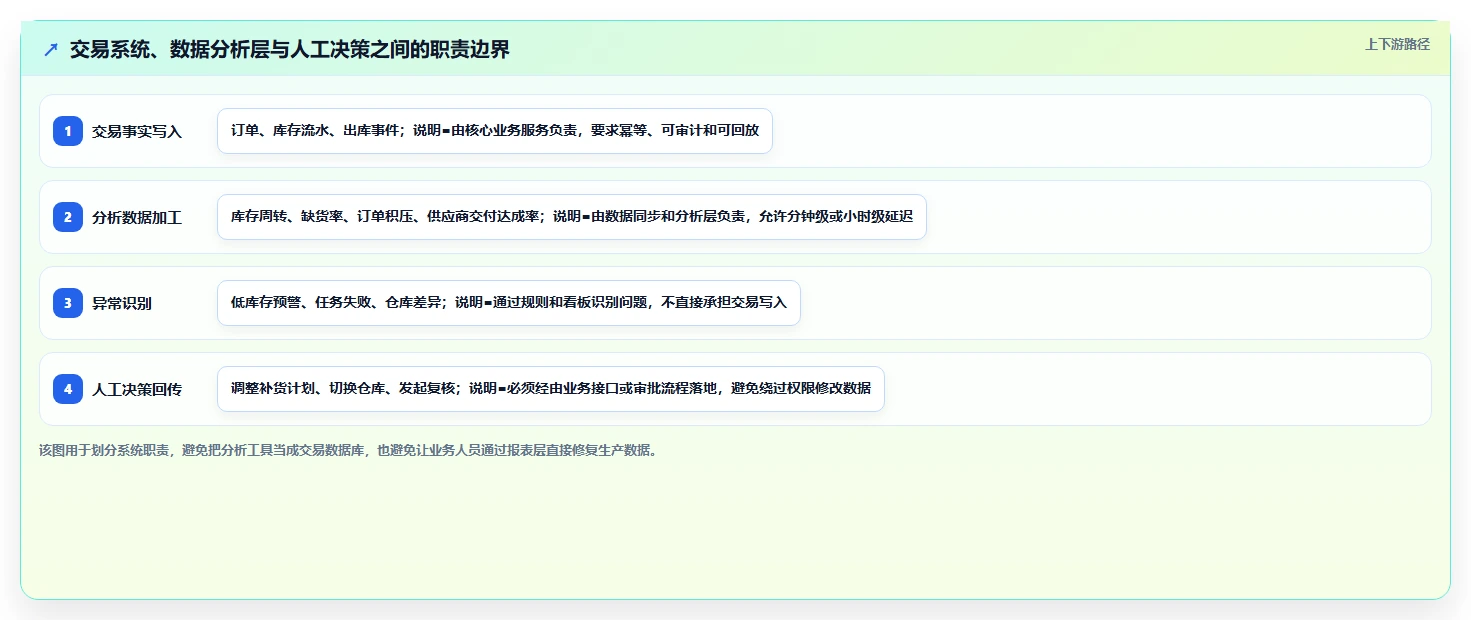Click the 交易事实写入 step label
The height and width of the screenshot is (620, 1471).
(x=137, y=131)
